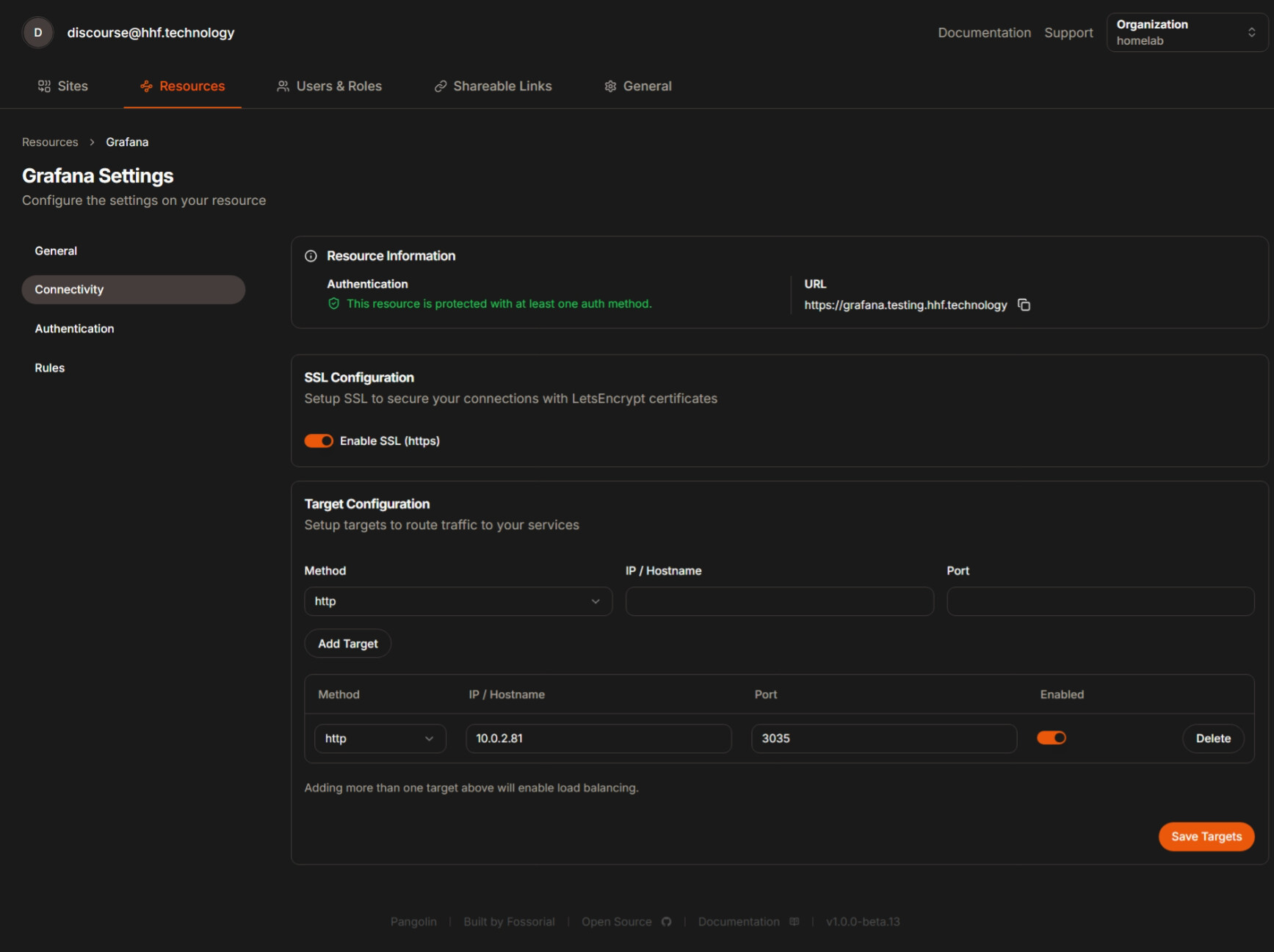Toggle Enabled switch for target 10.0.2.81
Image resolution: width=1274 pixels, height=952 pixels.
point(1052,738)
